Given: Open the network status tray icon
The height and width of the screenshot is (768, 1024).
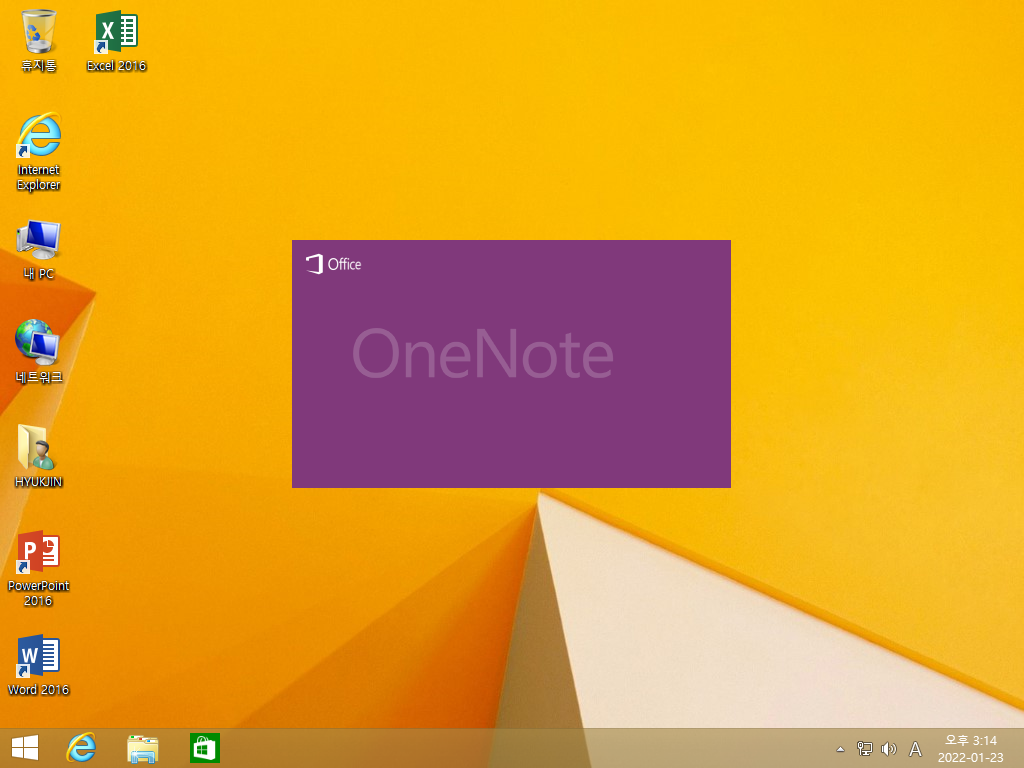Looking at the screenshot, I should [865, 748].
